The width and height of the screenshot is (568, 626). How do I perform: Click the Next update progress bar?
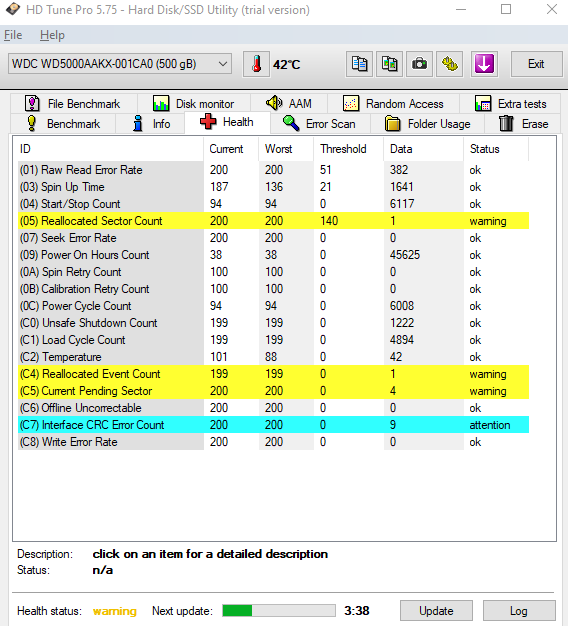pos(279,610)
